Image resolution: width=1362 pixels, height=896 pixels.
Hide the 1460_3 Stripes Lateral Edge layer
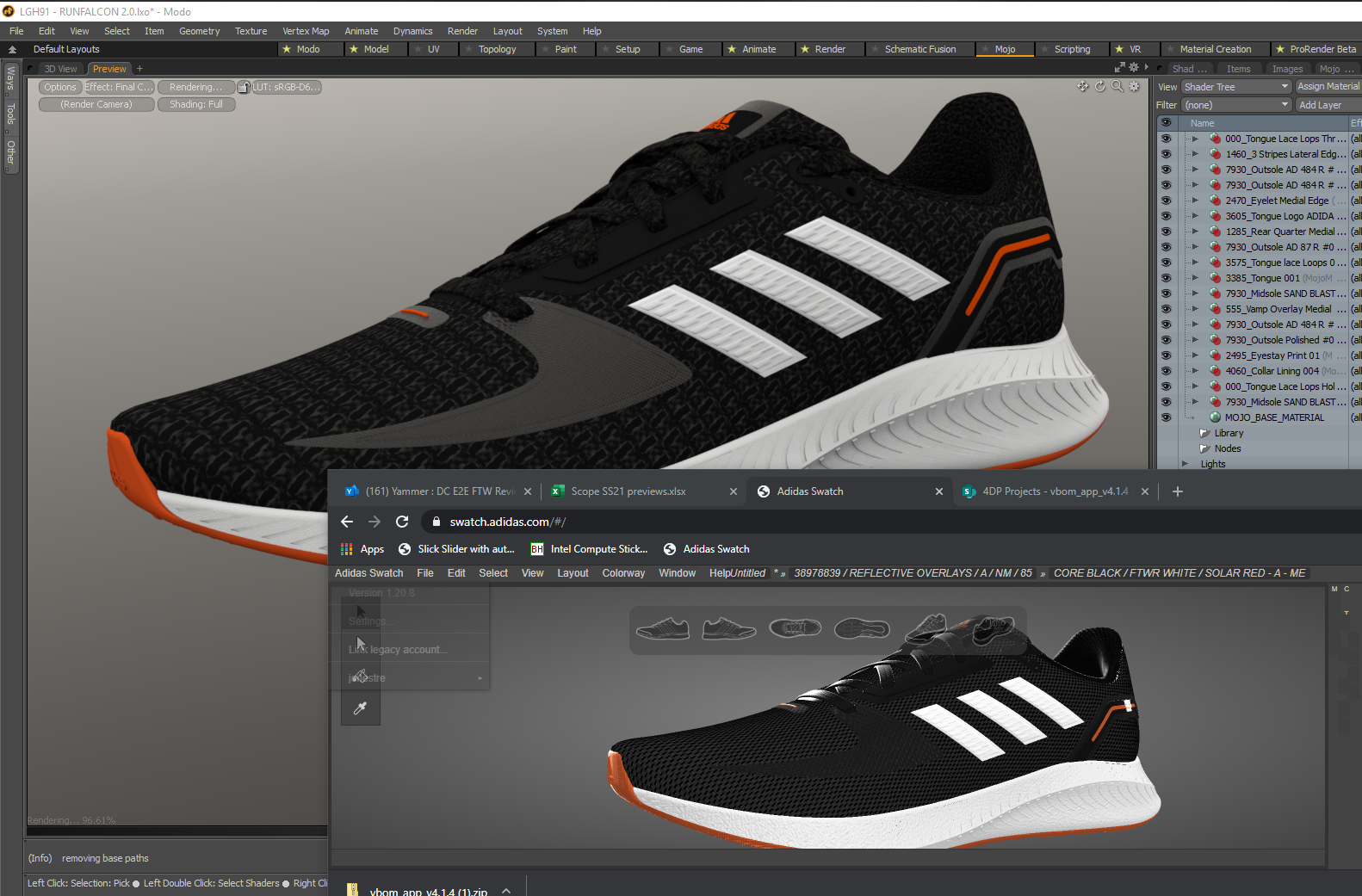pos(1166,154)
